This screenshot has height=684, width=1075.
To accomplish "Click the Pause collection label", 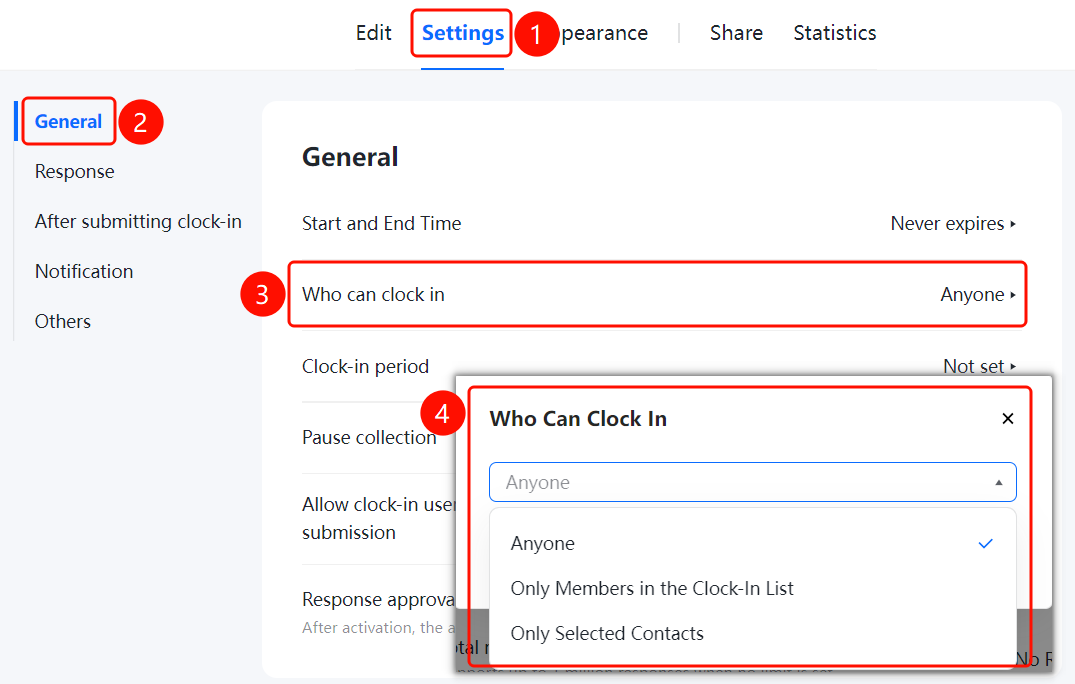I will click(x=370, y=437).
